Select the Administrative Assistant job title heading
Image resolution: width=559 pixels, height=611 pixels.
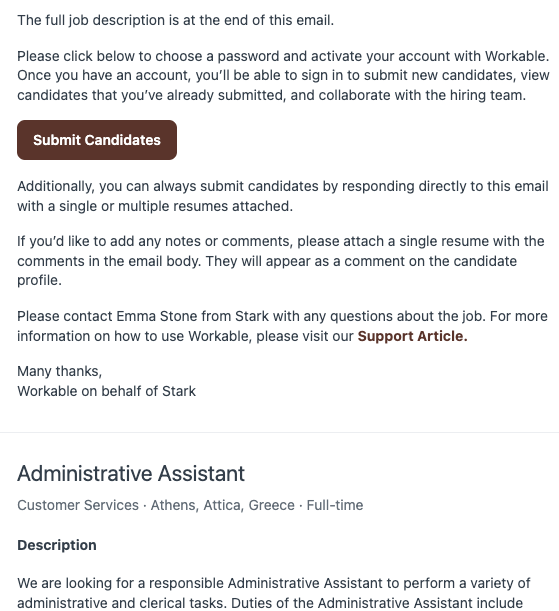coord(131,473)
